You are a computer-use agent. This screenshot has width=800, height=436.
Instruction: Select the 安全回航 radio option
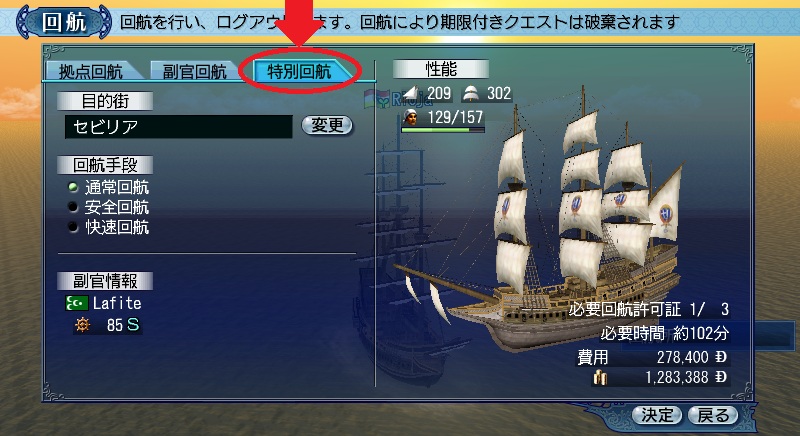[108, 208]
